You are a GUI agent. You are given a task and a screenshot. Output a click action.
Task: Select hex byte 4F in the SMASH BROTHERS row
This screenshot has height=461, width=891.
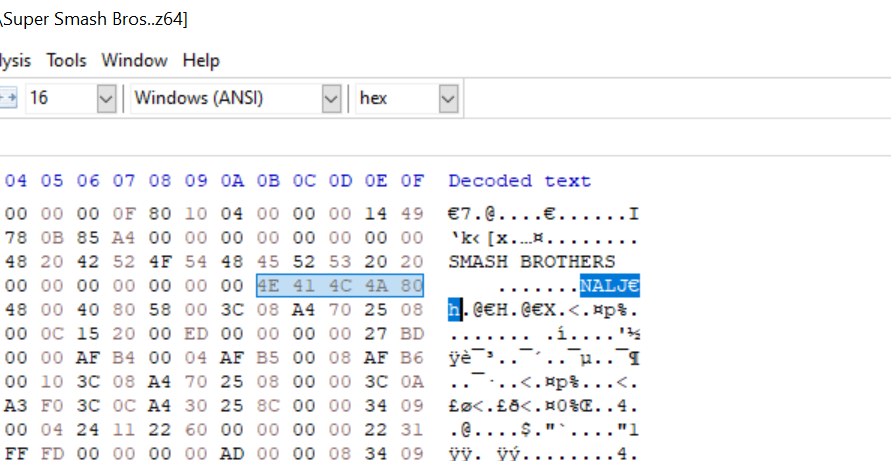click(x=160, y=261)
